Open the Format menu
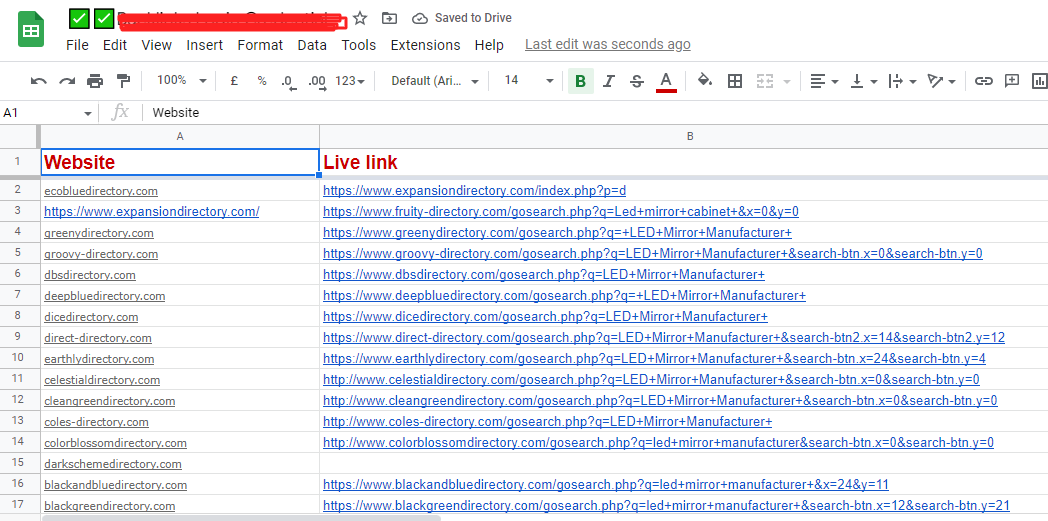This screenshot has width=1048, height=521. [x=261, y=45]
